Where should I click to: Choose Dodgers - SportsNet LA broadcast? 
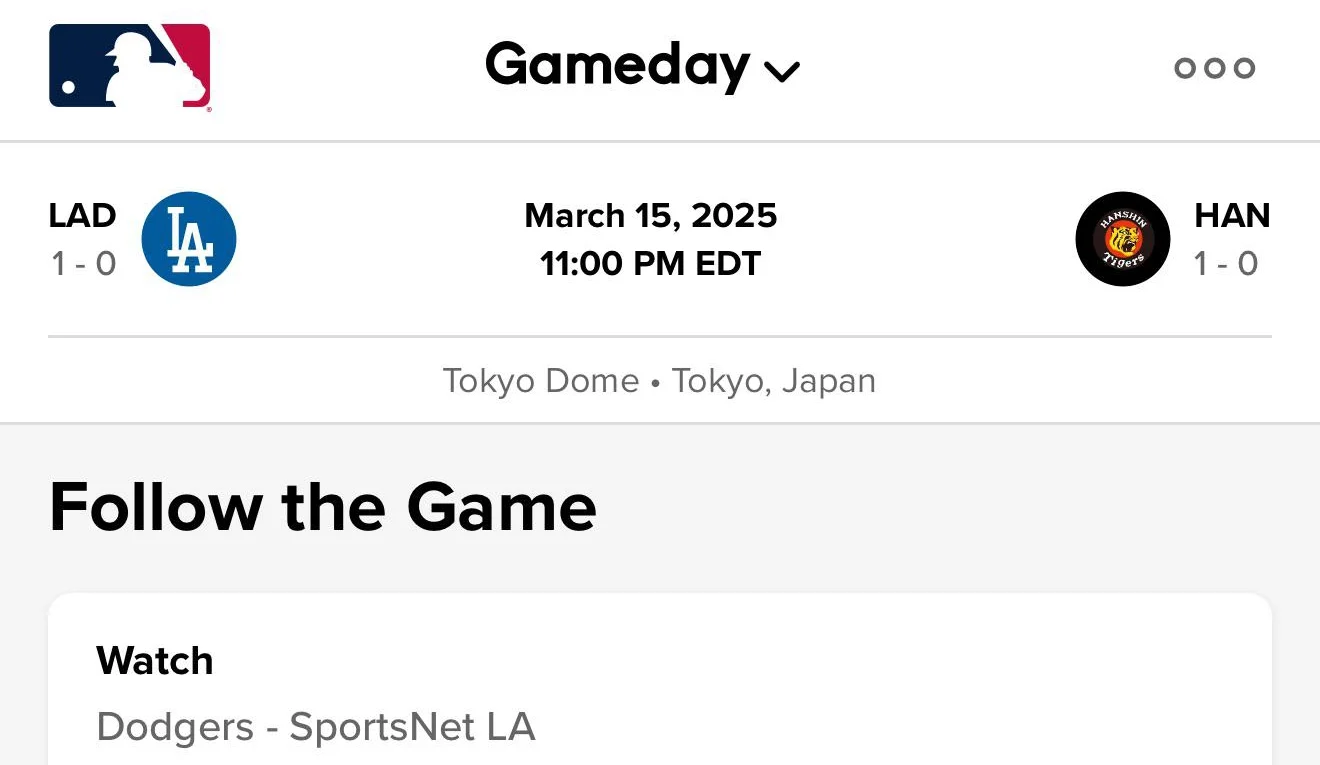316,727
